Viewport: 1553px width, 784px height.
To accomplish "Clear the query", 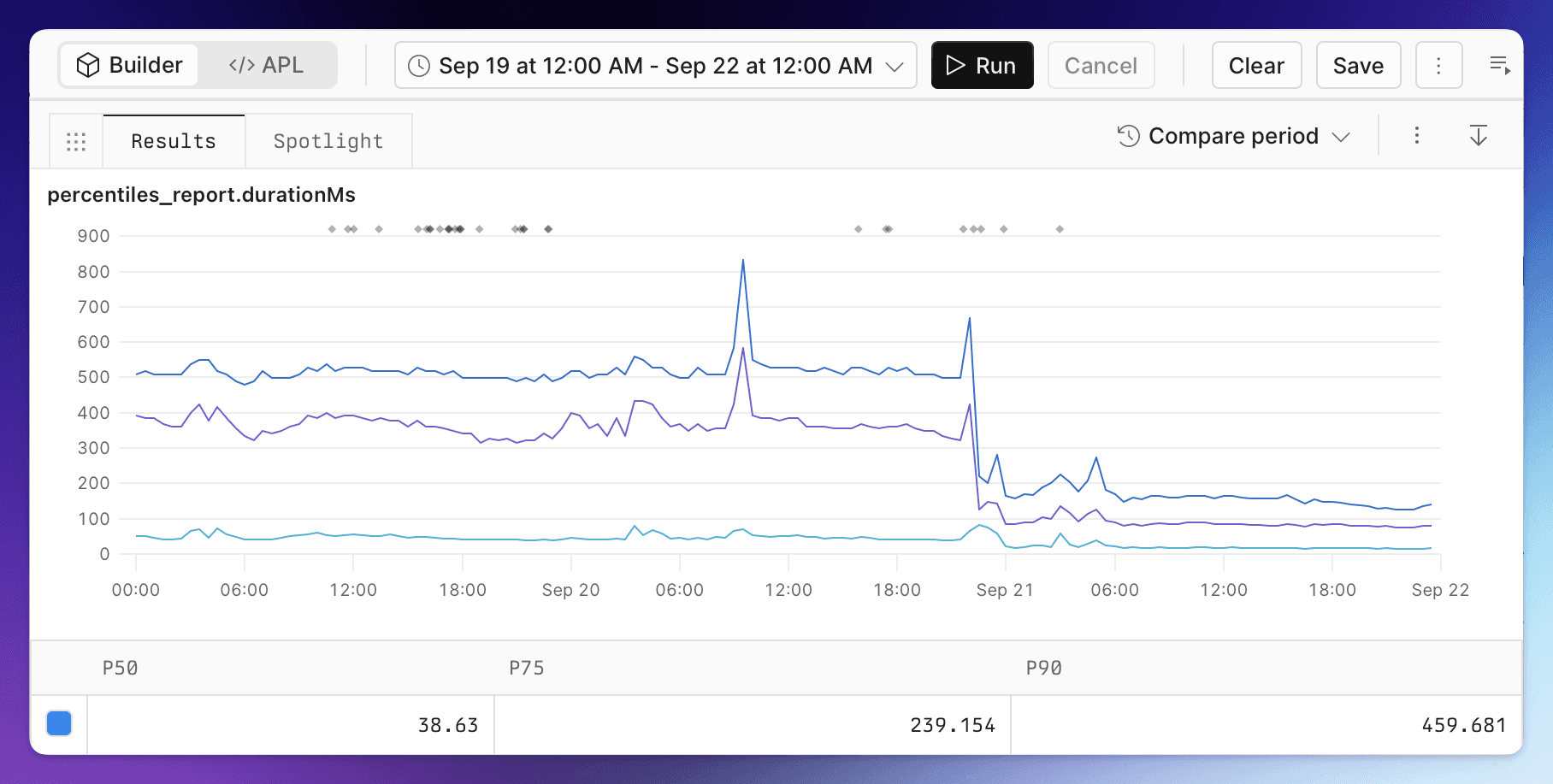I will click(1256, 65).
